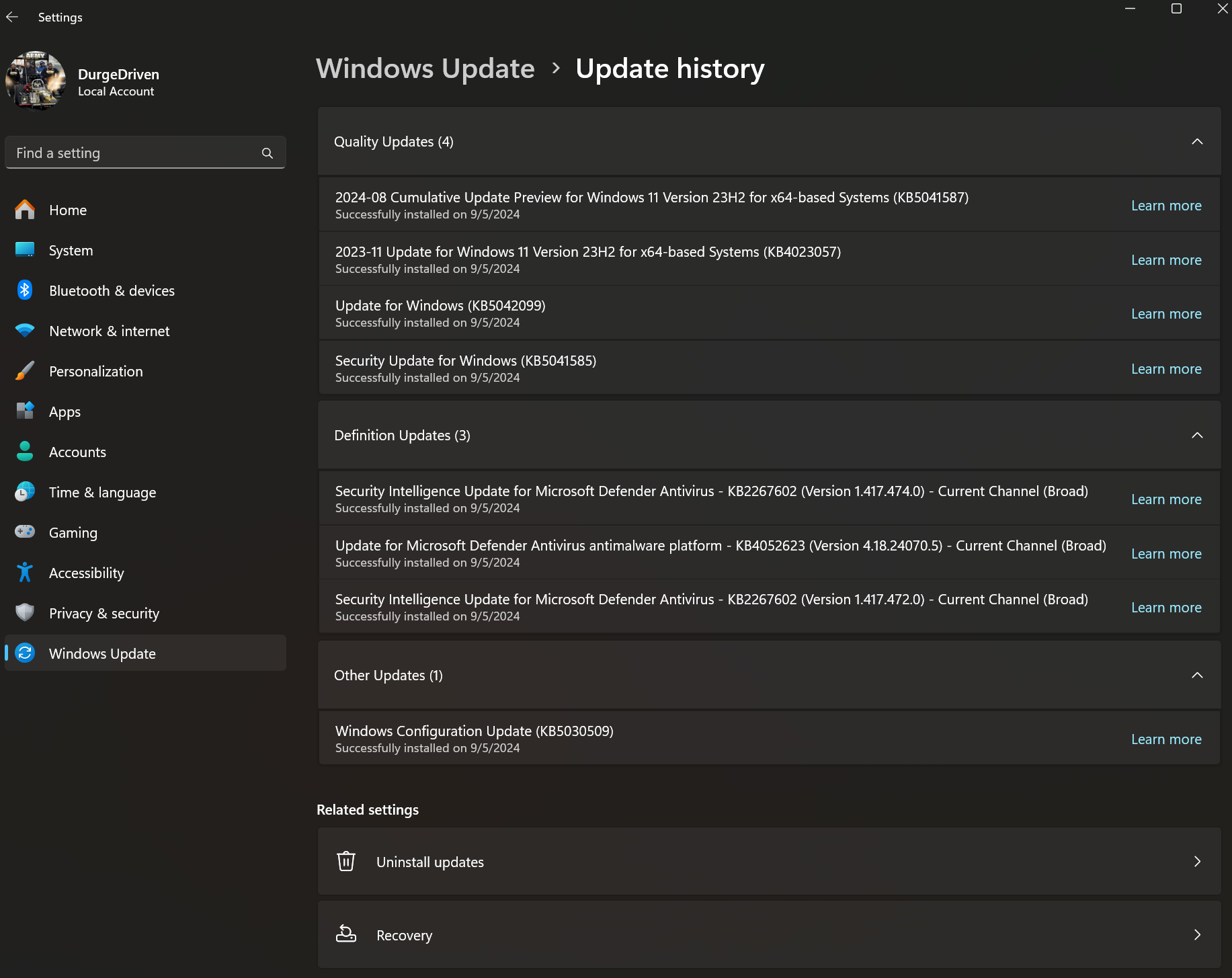Go back using the arrow icon

[12, 17]
